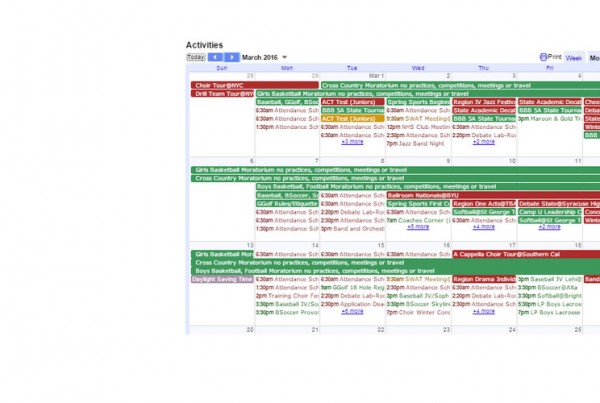
Task: Open the Baseball, BSoccer event on the 7th
Action: click(x=287, y=195)
